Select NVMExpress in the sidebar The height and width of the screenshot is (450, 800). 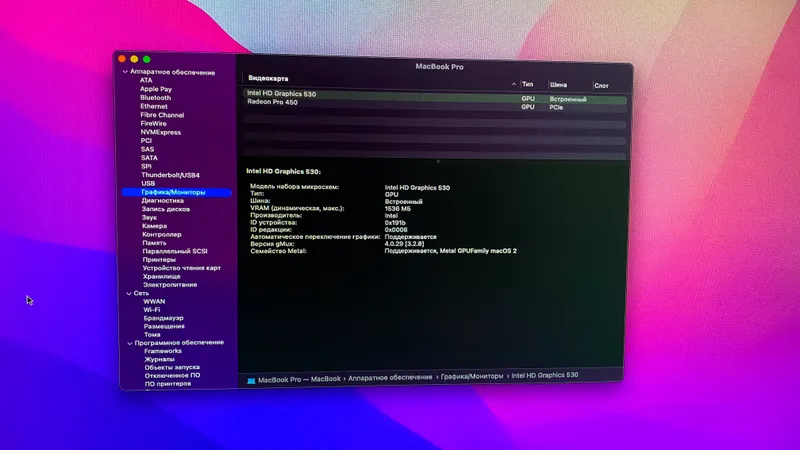click(x=160, y=132)
